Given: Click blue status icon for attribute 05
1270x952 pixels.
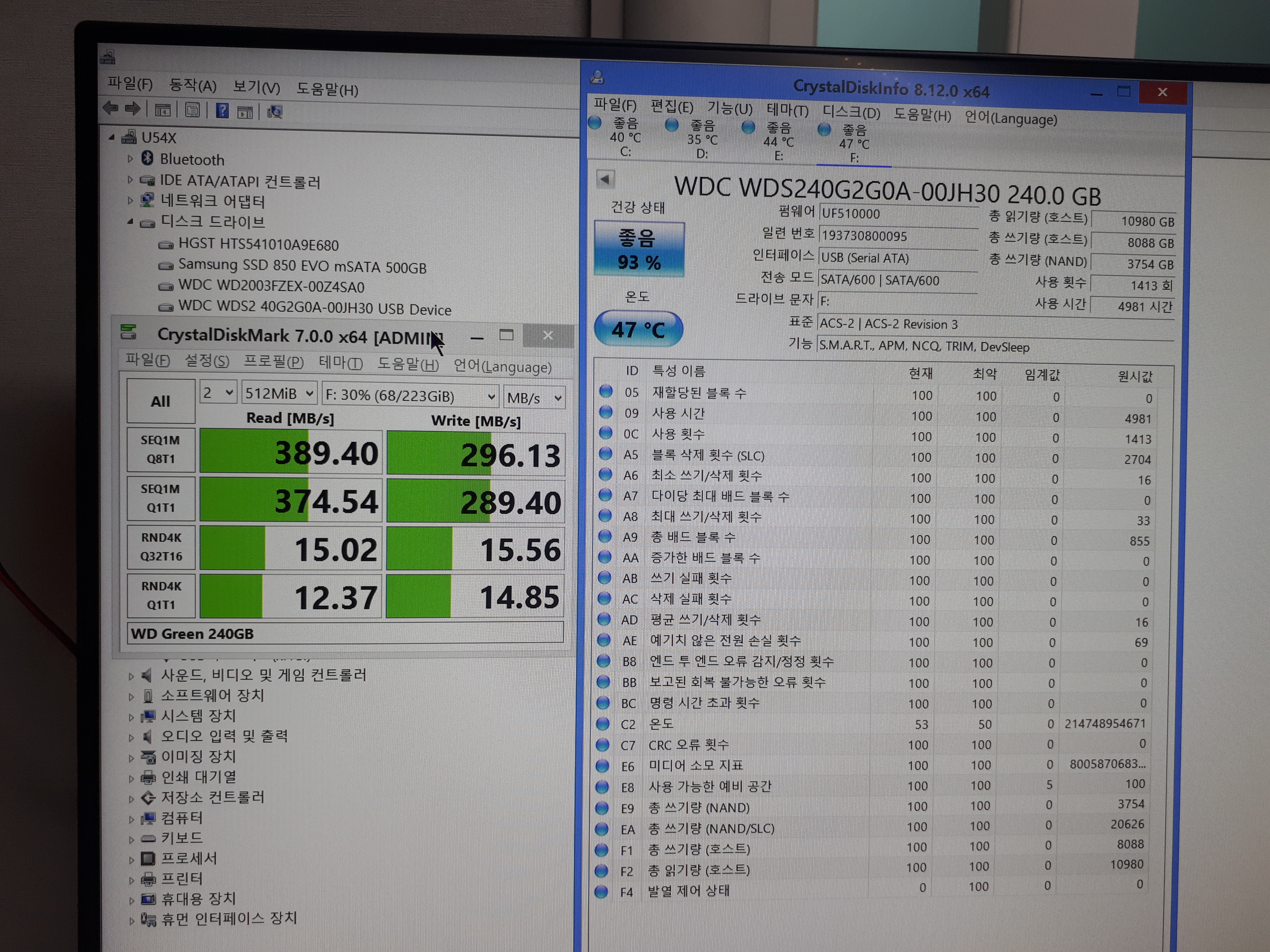Looking at the screenshot, I should click(x=606, y=391).
